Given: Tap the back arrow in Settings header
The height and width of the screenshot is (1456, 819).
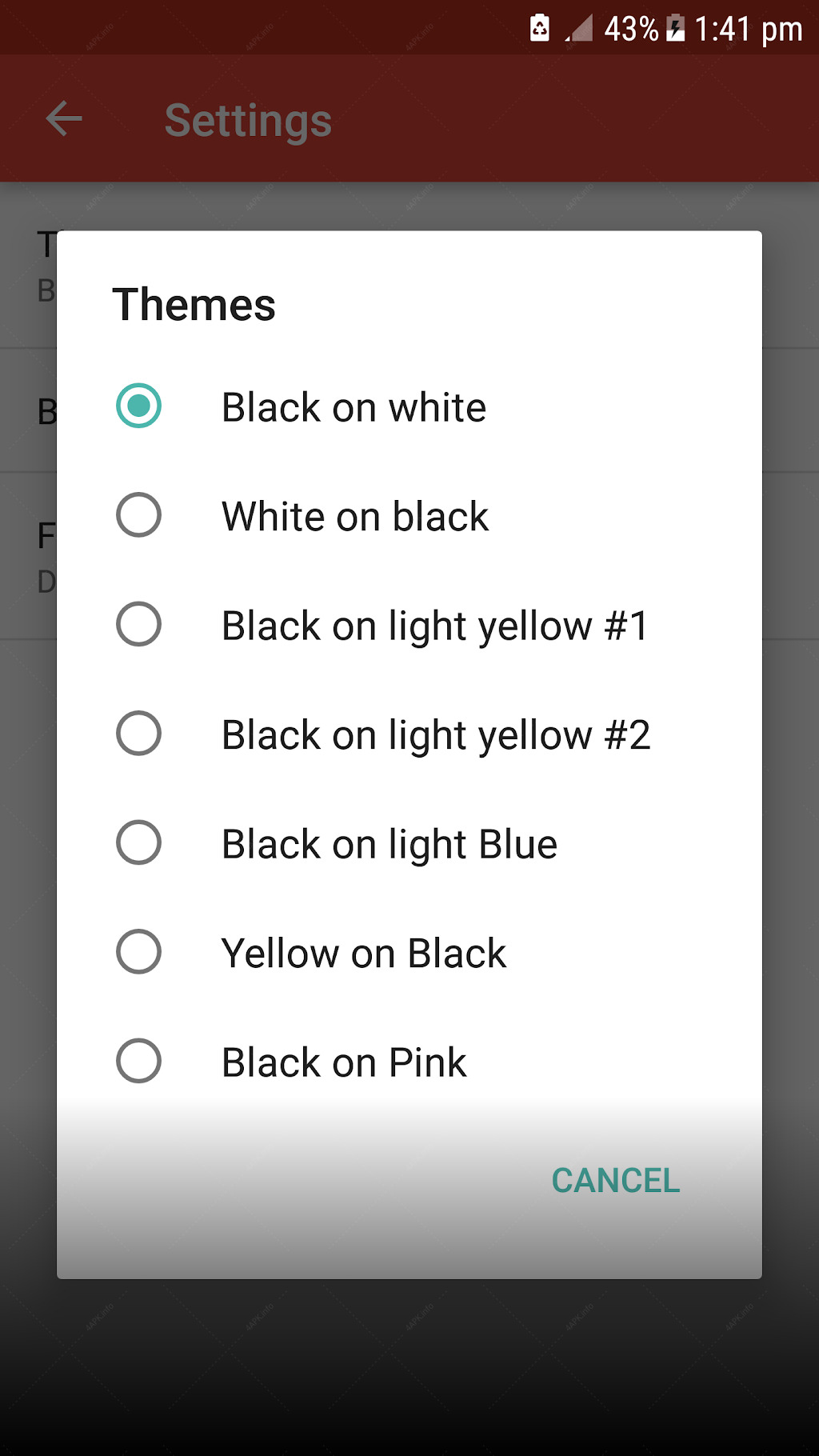Looking at the screenshot, I should [x=64, y=119].
